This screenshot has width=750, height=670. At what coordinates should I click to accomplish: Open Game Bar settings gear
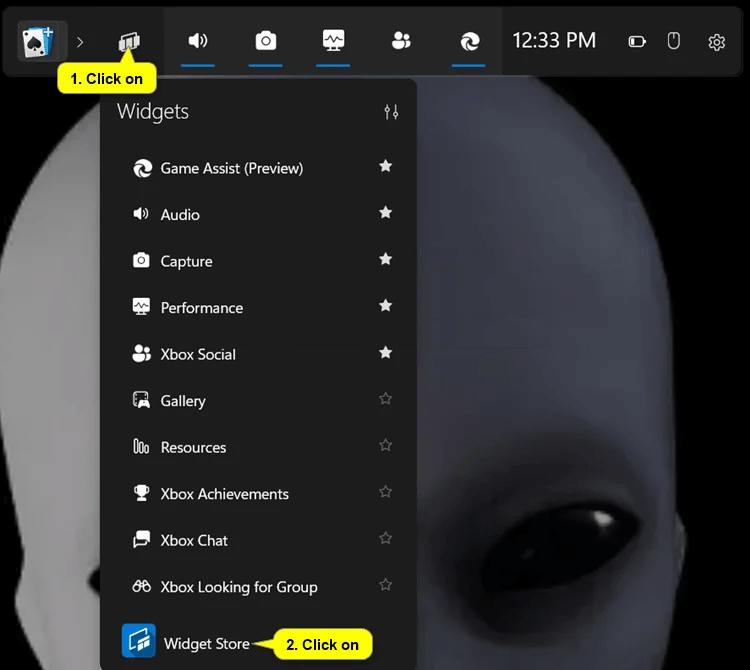coord(716,42)
